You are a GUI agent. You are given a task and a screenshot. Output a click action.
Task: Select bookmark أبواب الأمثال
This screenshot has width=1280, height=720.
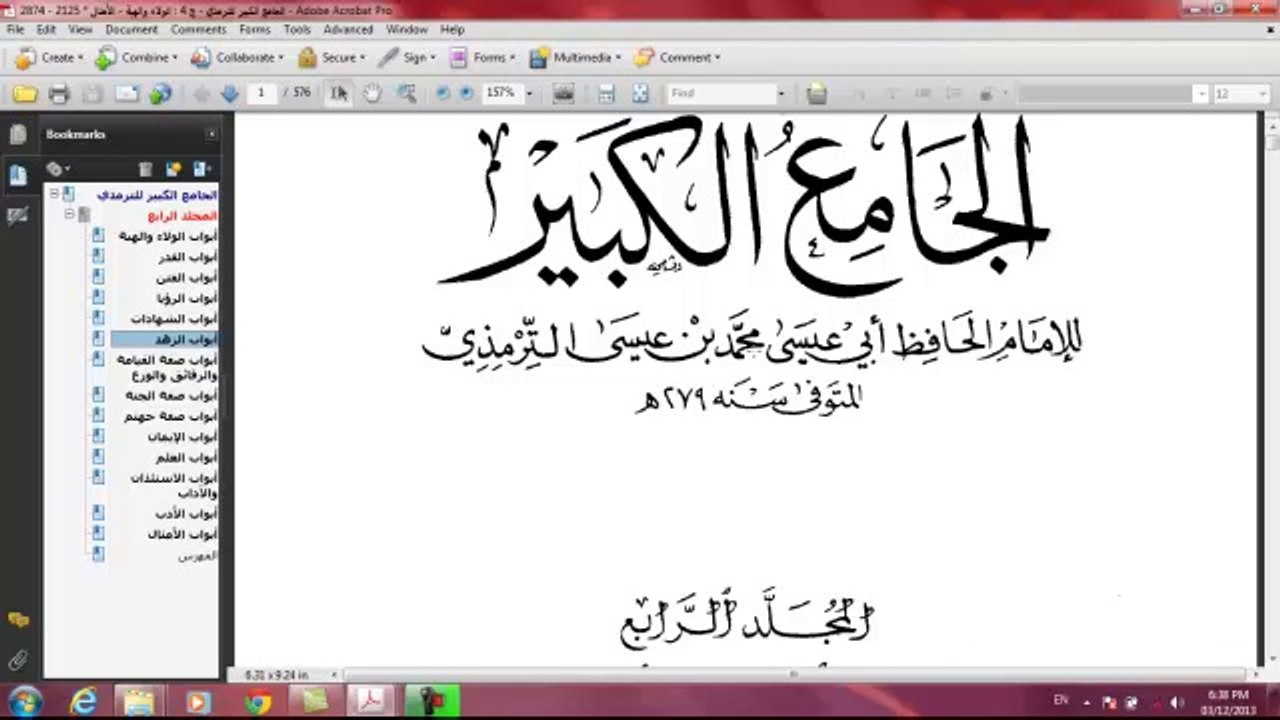(182, 534)
